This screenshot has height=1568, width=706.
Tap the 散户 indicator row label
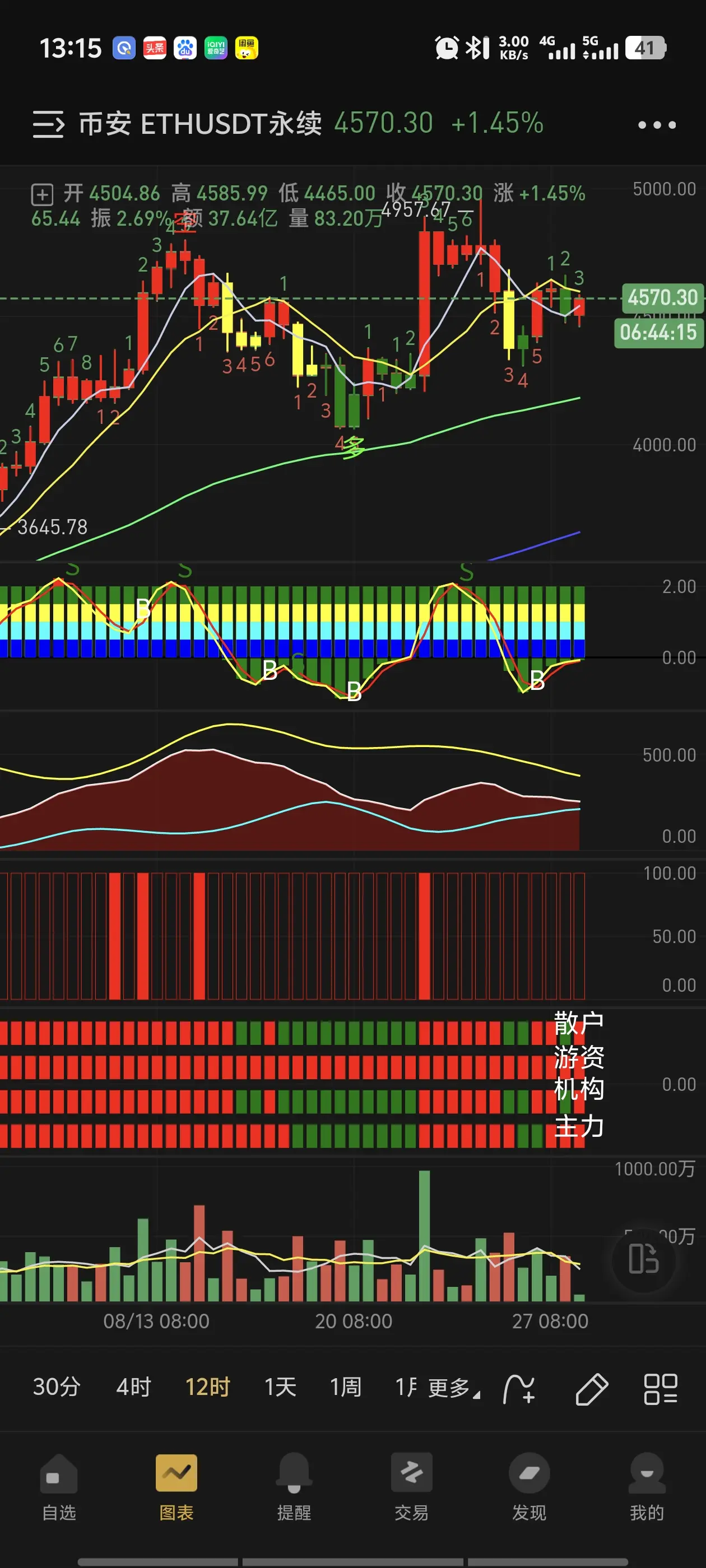coord(579,1023)
